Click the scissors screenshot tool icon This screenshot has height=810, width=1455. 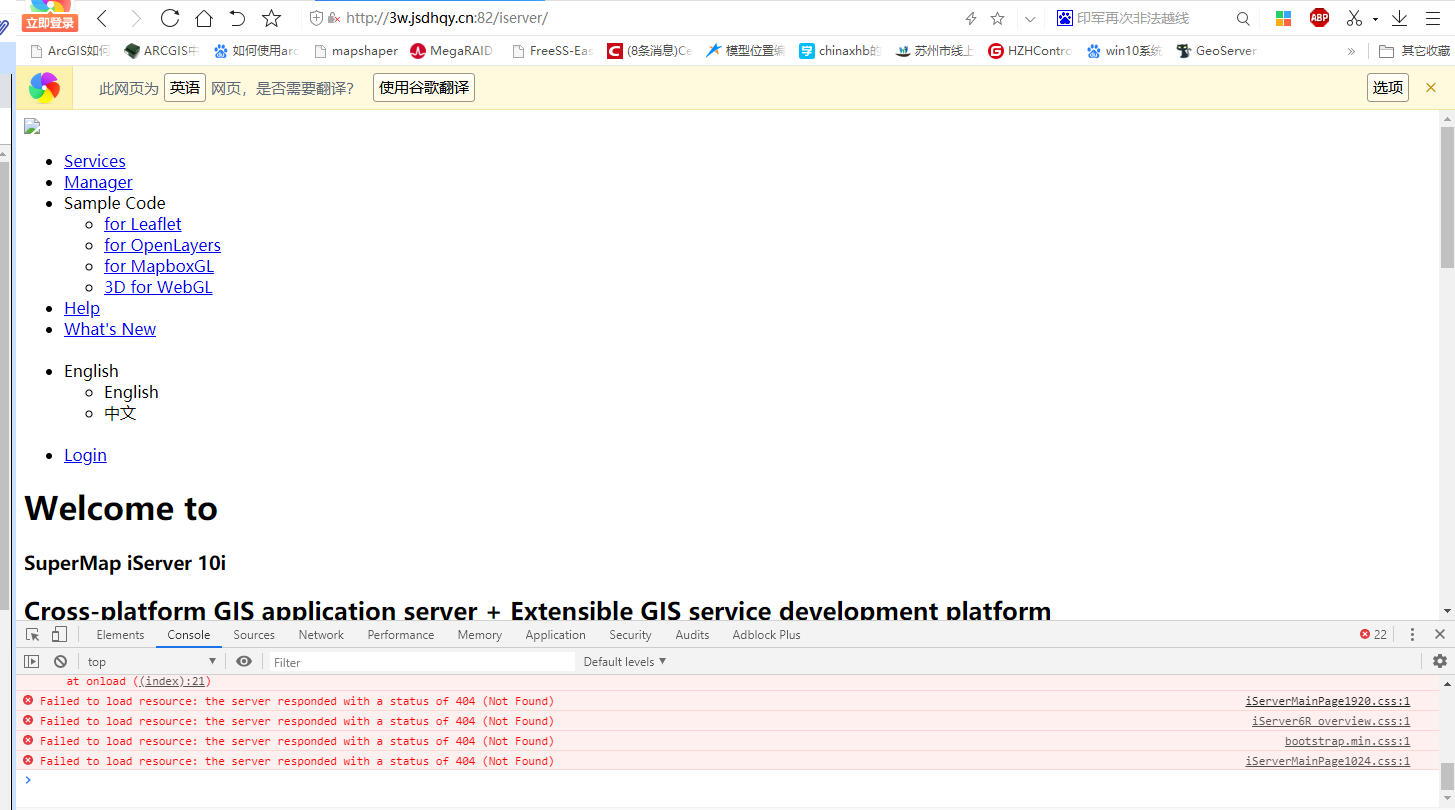click(x=1354, y=18)
